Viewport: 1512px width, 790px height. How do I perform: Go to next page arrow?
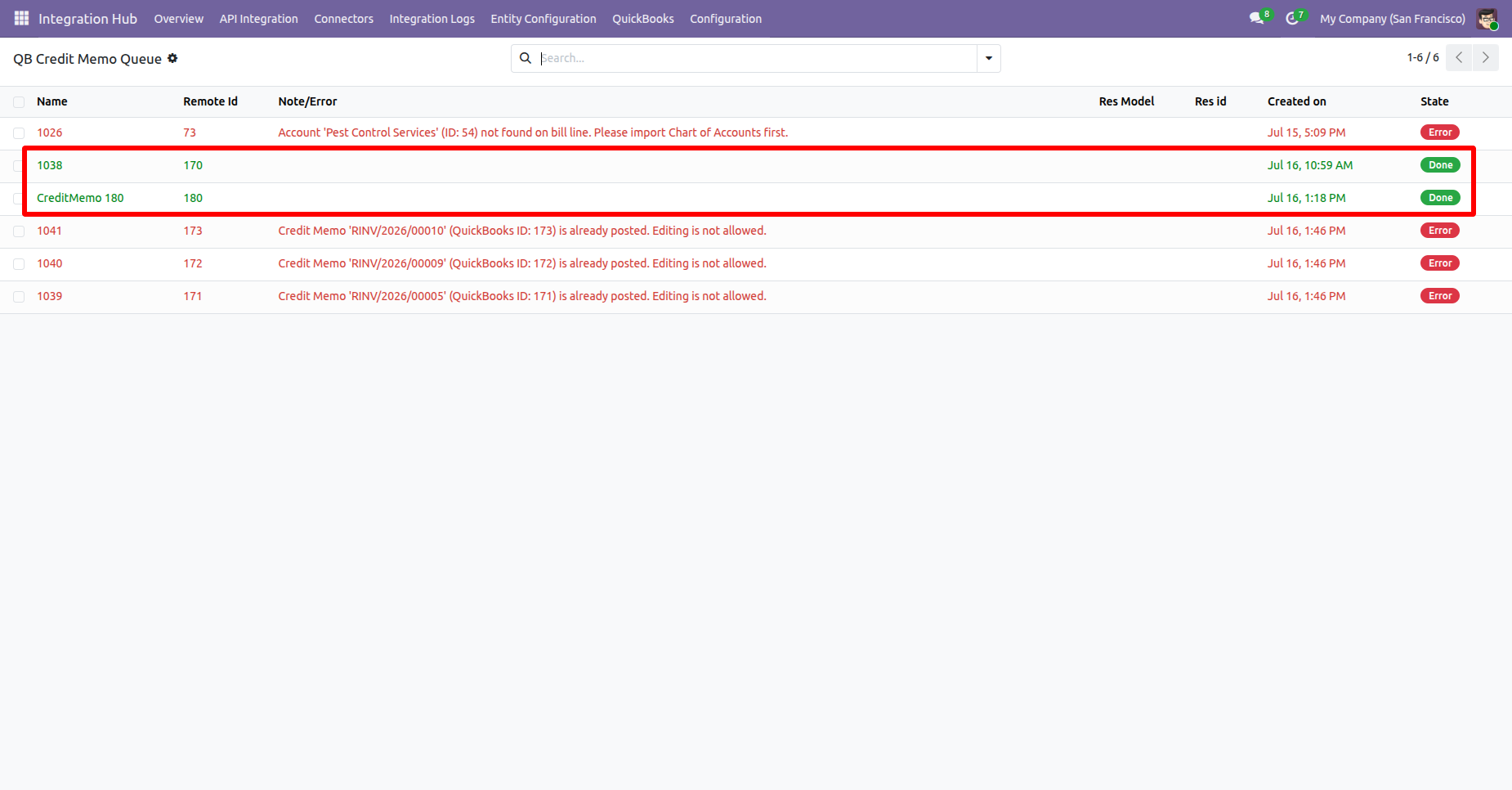click(1486, 57)
